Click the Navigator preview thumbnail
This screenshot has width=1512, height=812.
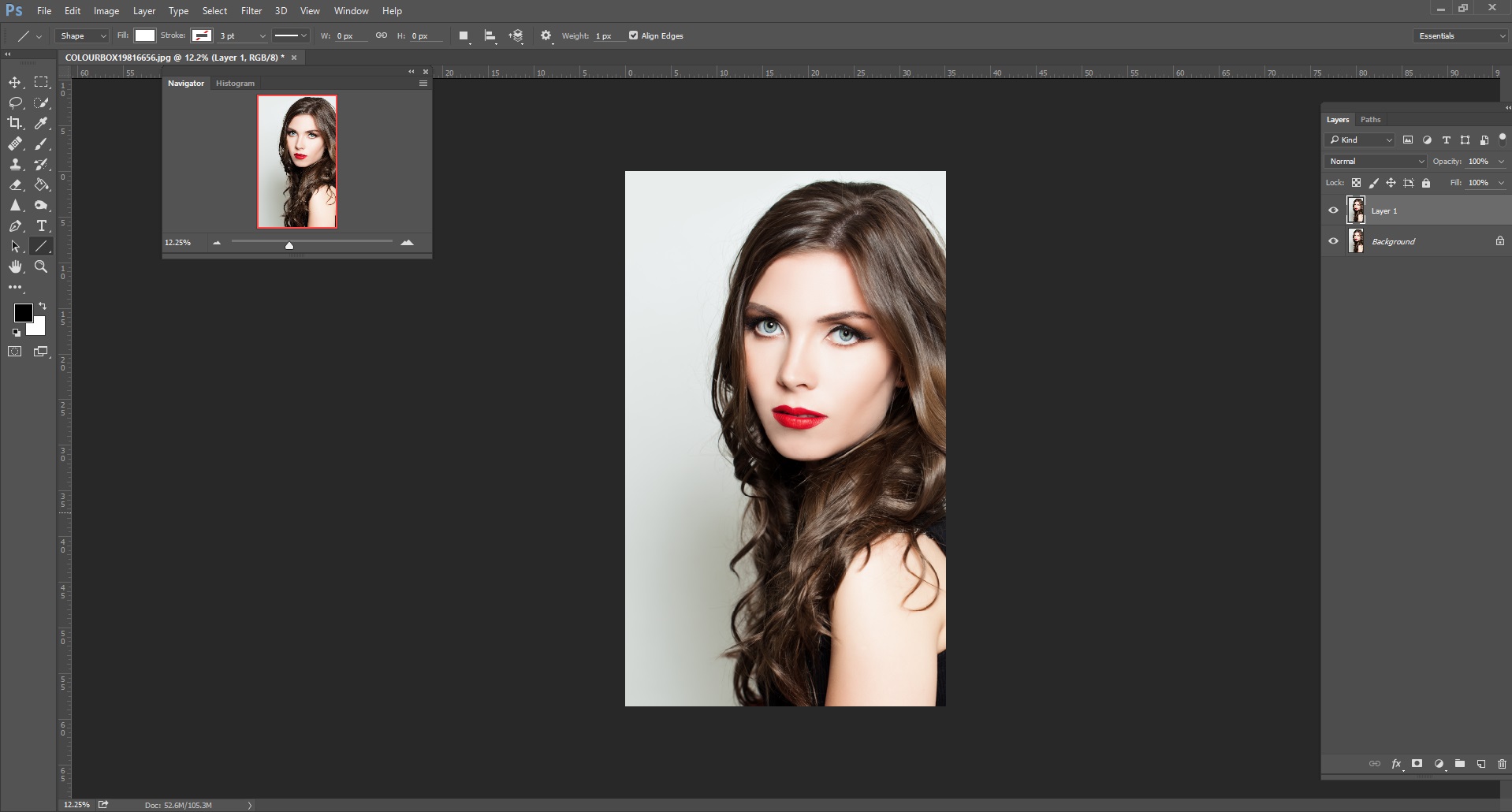(297, 162)
